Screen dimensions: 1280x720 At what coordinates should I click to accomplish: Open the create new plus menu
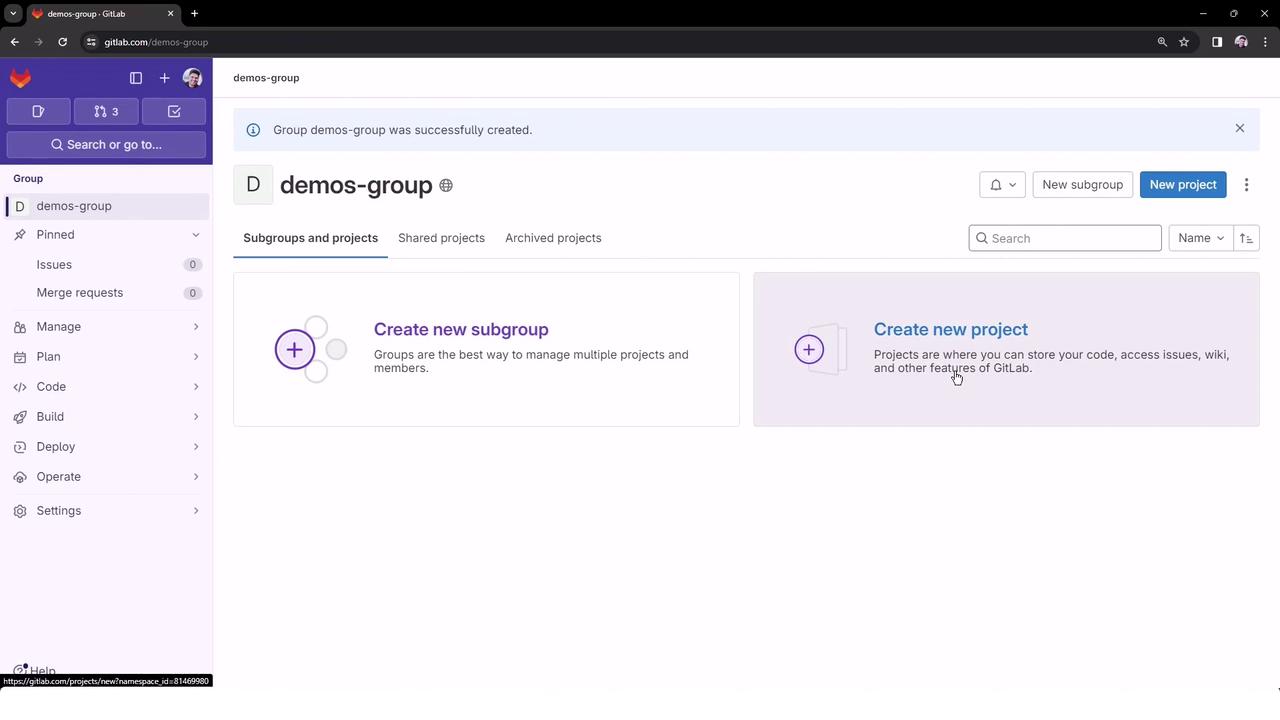tap(164, 78)
